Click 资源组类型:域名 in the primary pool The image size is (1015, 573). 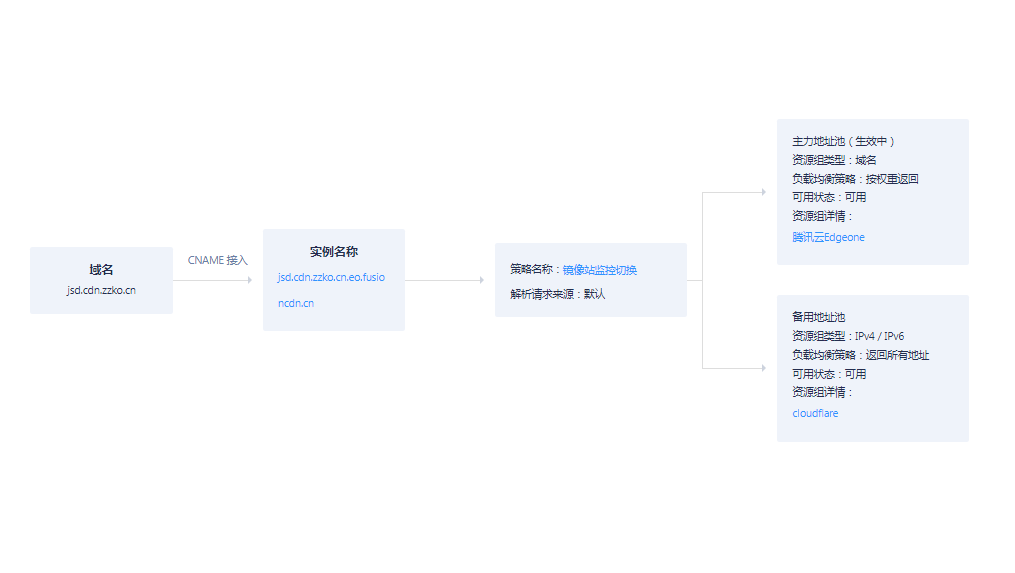coord(834,160)
